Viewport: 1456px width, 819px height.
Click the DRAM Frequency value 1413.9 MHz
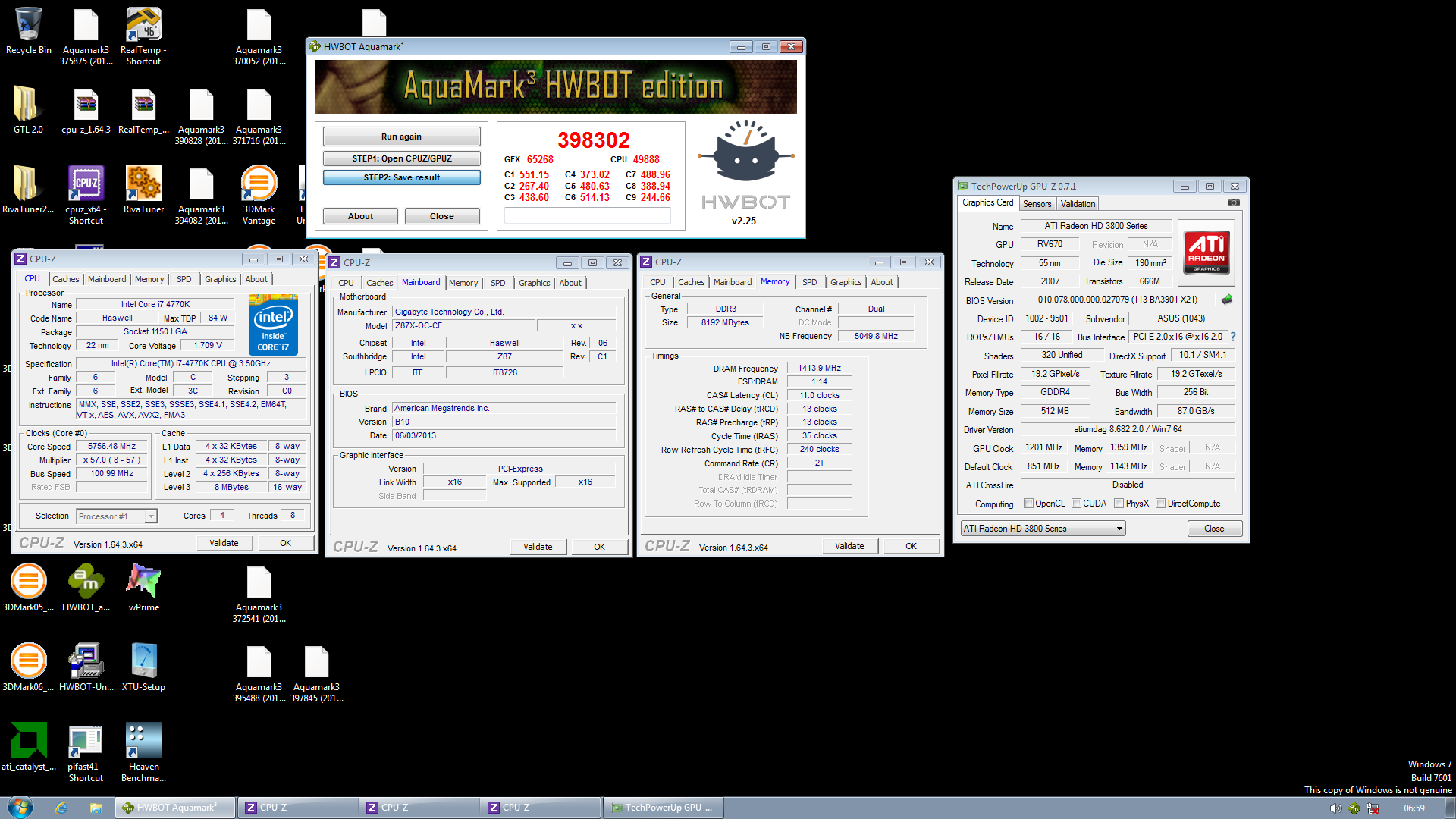coord(819,369)
